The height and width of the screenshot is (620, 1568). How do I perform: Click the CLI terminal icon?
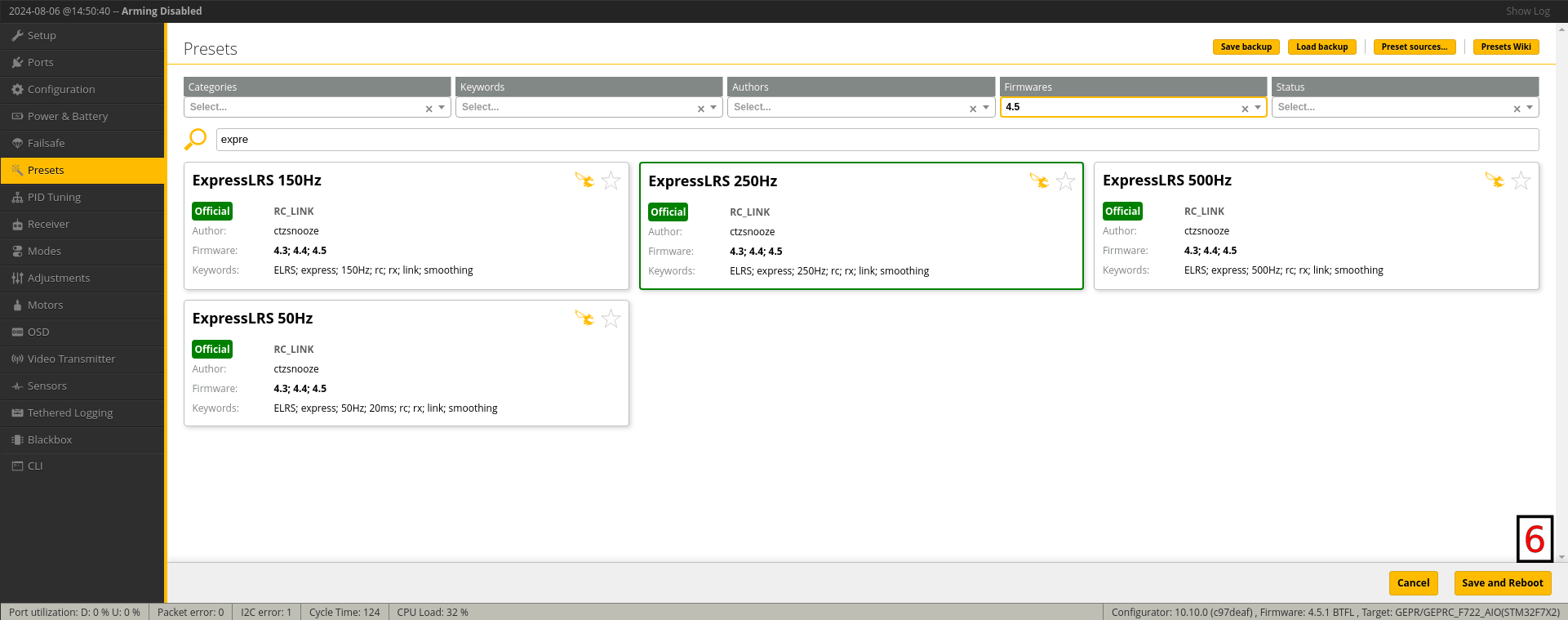pos(17,466)
